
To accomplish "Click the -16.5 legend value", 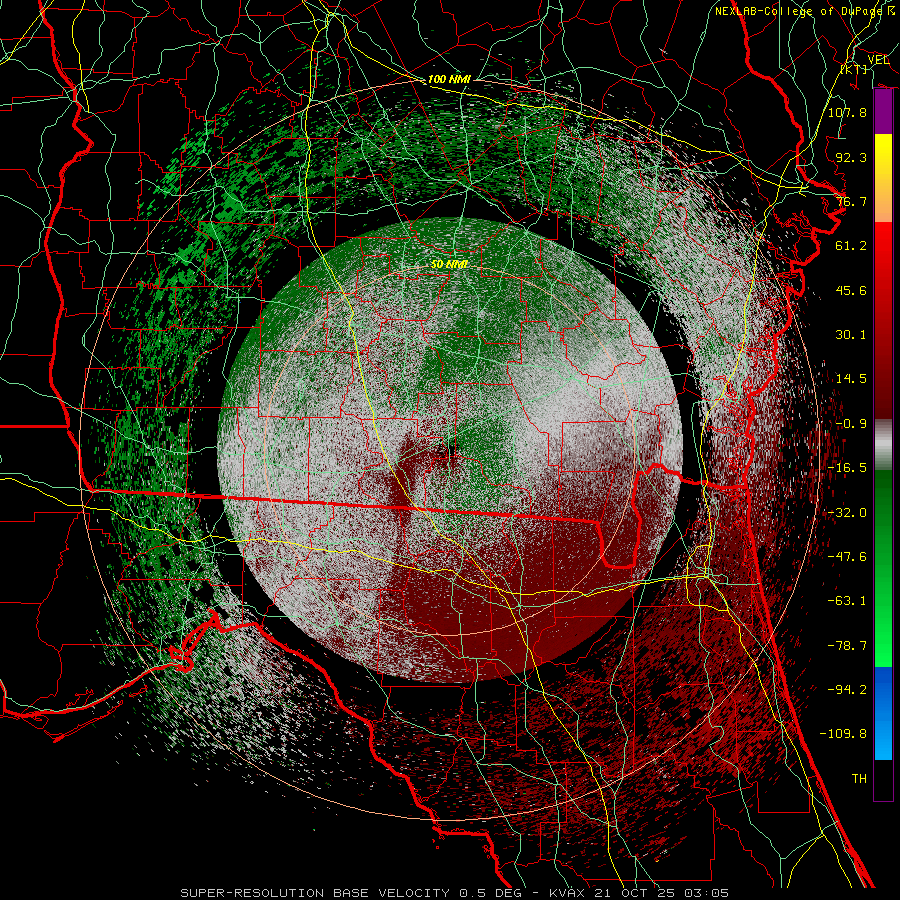I will 847,468.
